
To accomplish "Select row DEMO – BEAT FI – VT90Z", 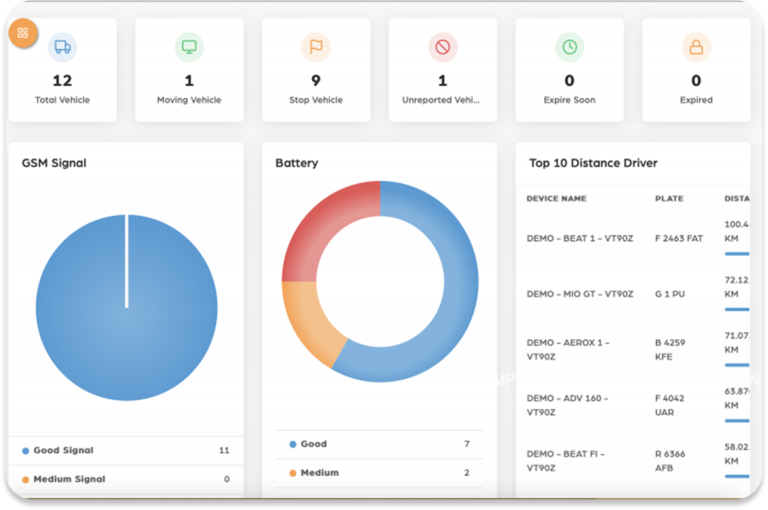I will click(633, 461).
